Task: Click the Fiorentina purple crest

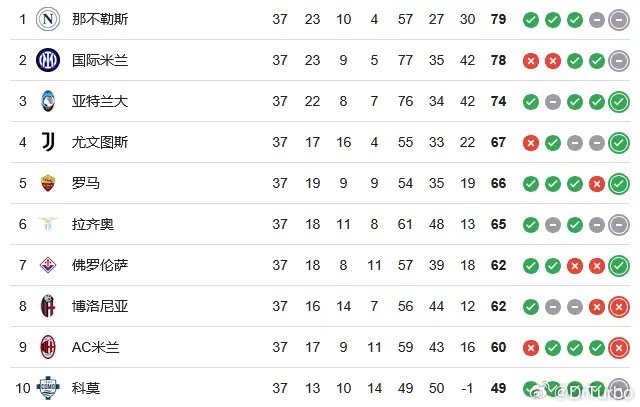Action: [x=48, y=265]
